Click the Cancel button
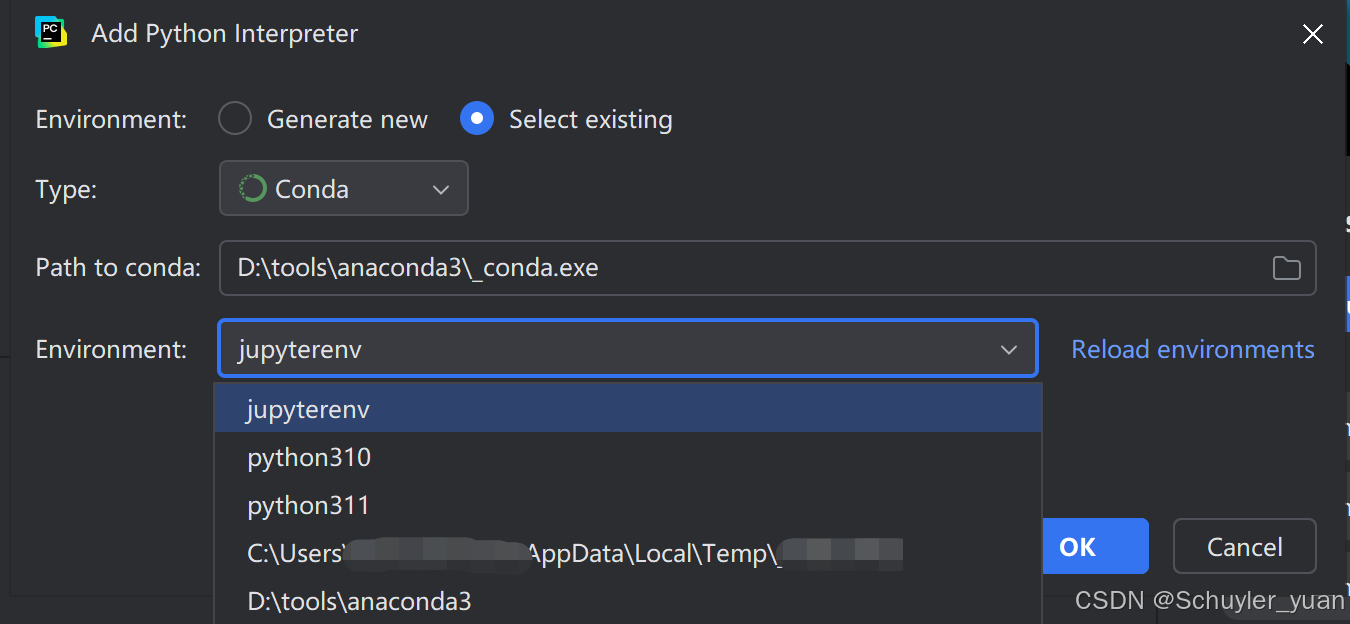1350x624 pixels. click(x=1245, y=546)
